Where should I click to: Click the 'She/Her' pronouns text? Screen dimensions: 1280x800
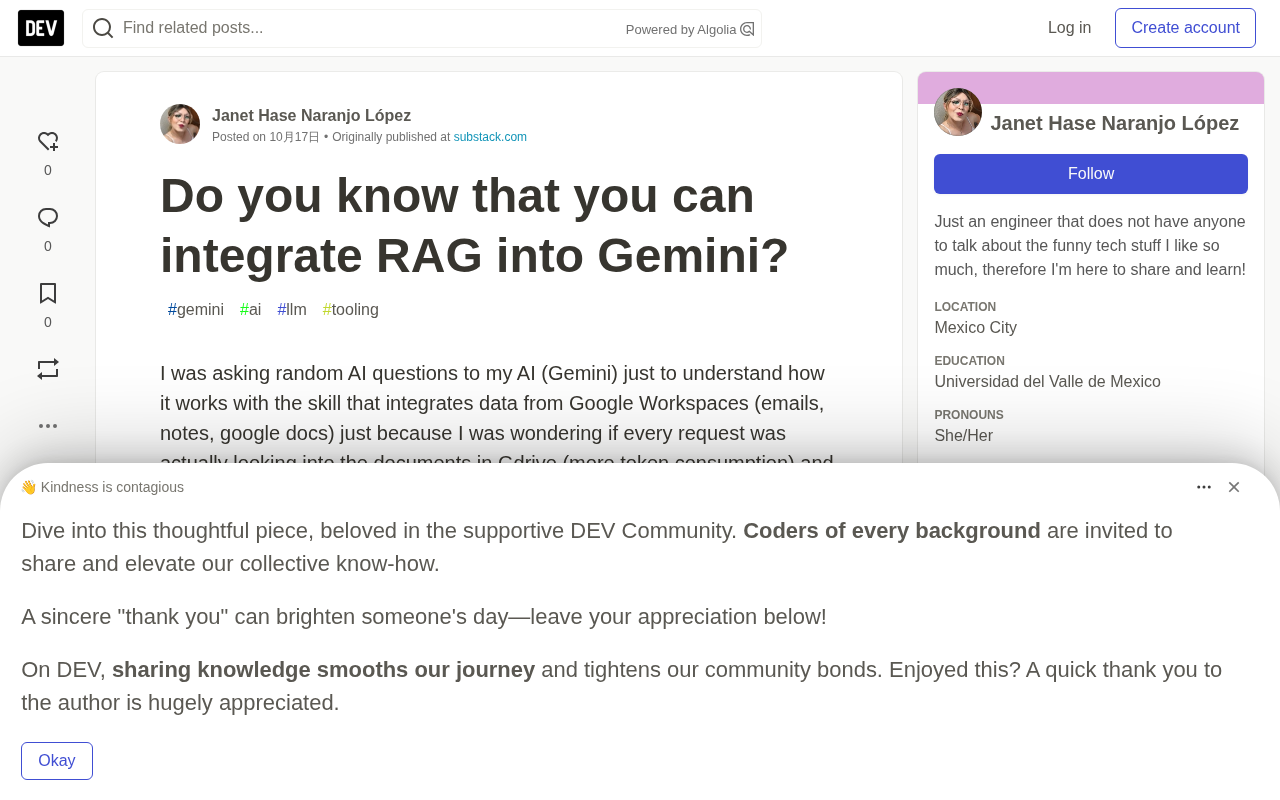point(964,435)
